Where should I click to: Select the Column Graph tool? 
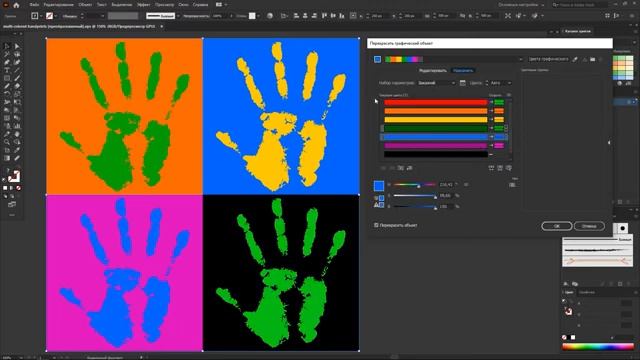click(x=17, y=126)
